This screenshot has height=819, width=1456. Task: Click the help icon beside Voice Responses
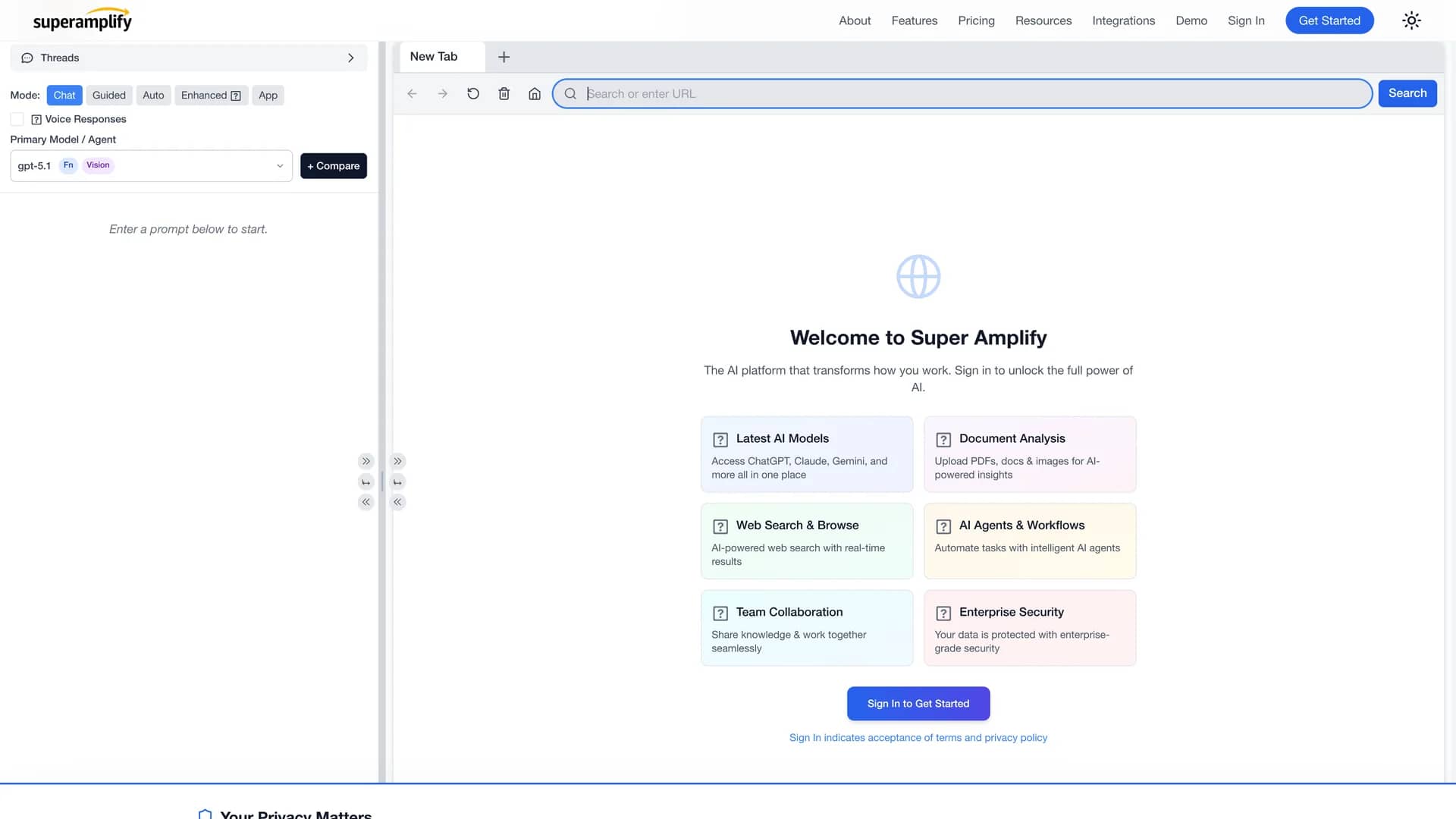click(x=36, y=119)
